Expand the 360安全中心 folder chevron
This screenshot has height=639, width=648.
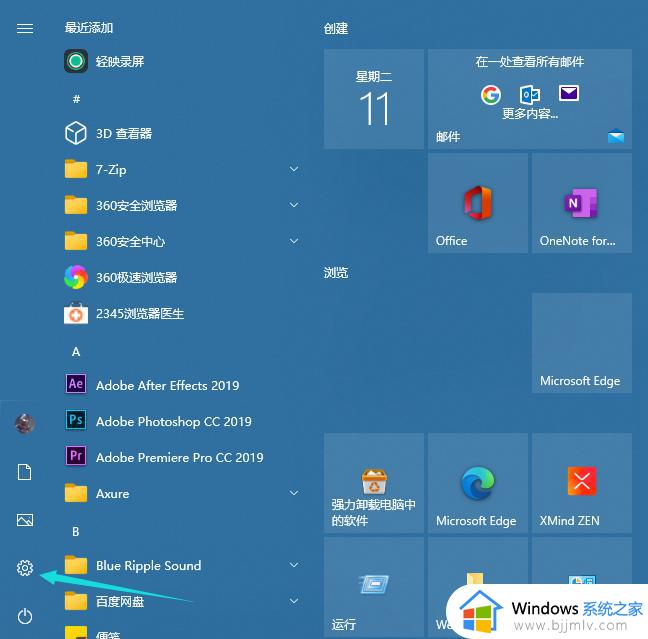[x=294, y=241]
